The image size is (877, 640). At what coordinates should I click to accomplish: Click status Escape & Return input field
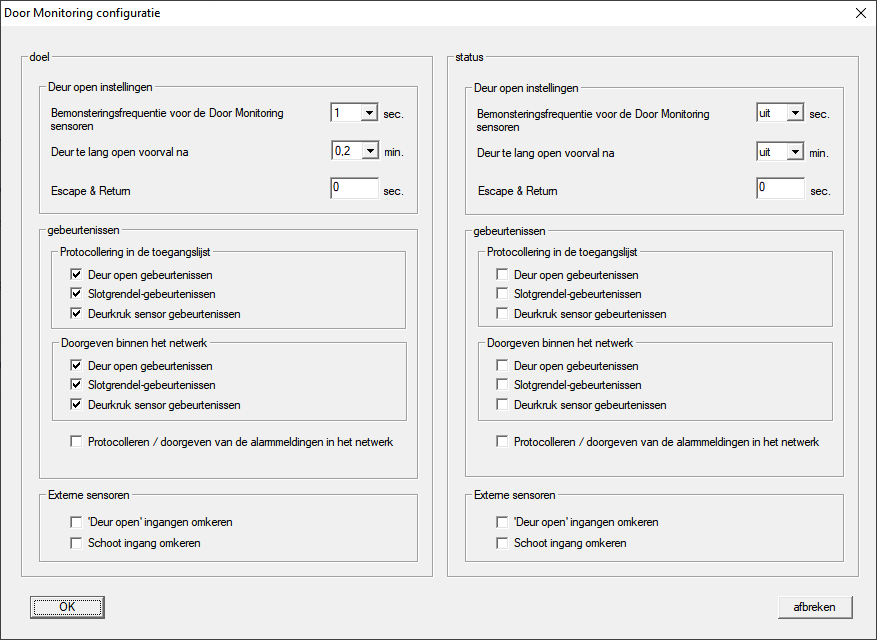click(x=780, y=188)
